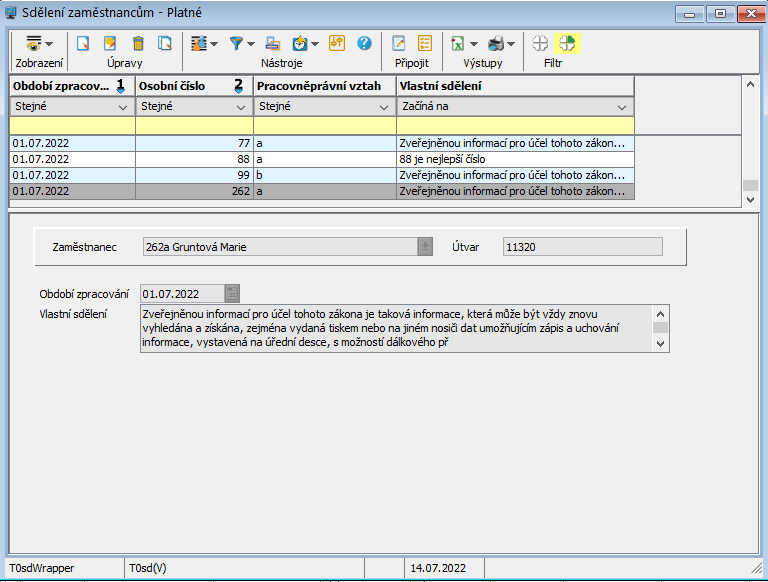Click the copy record icon in Úpravy
Viewport: 768px width, 582px height.
click(x=165, y=43)
